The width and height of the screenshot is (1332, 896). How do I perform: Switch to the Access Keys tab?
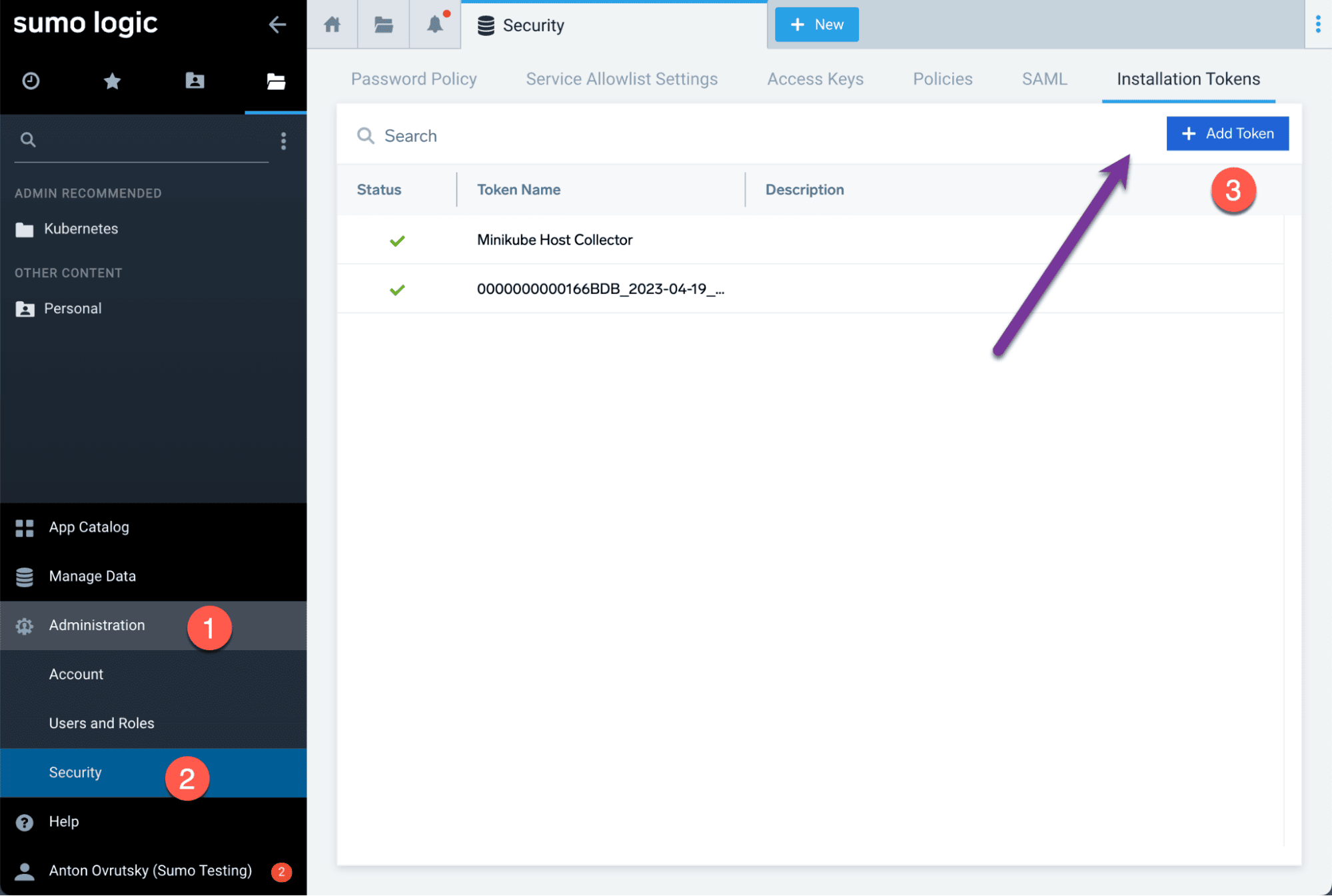(x=815, y=79)
